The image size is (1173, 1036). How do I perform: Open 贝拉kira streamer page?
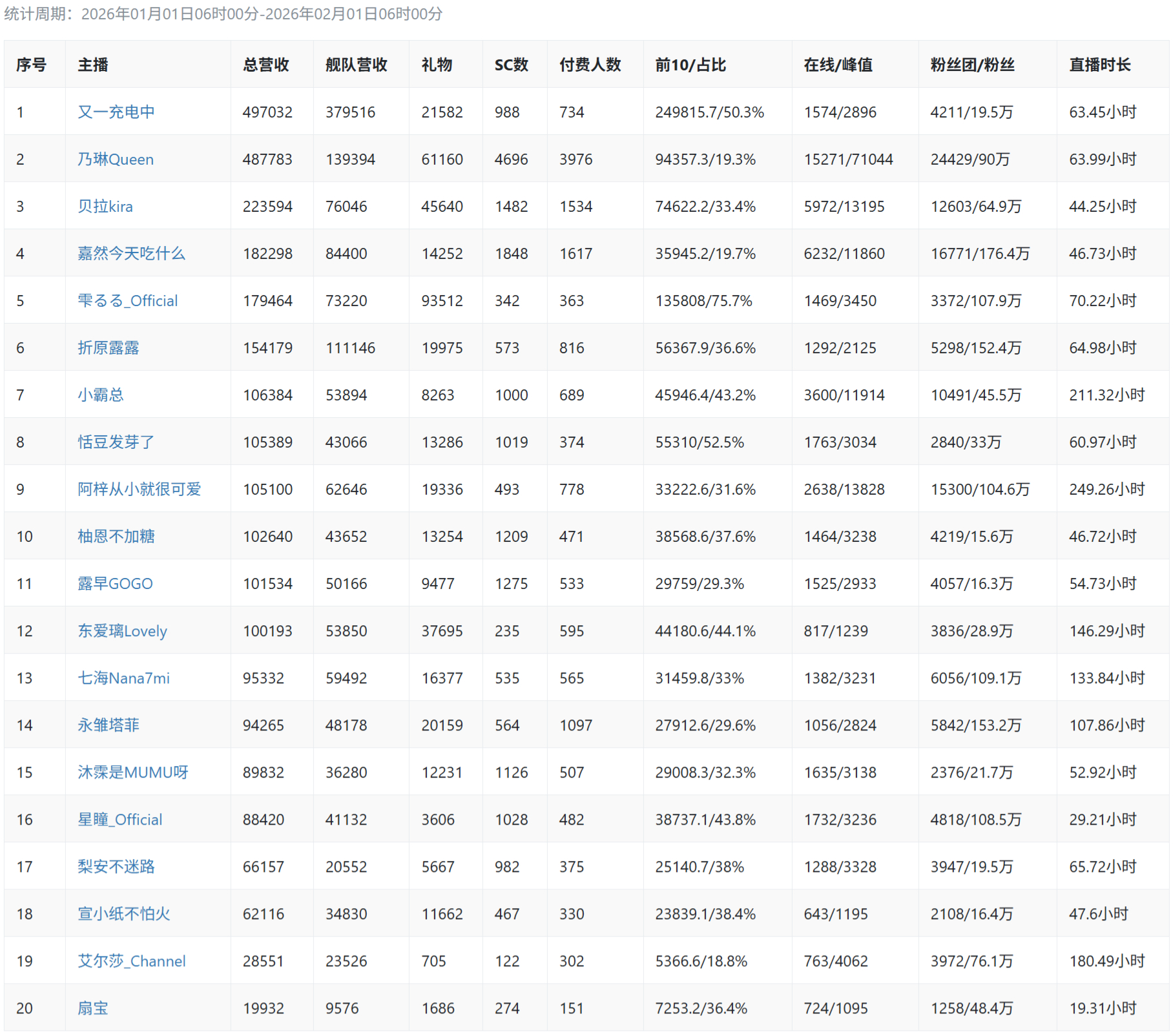[105, 206]
